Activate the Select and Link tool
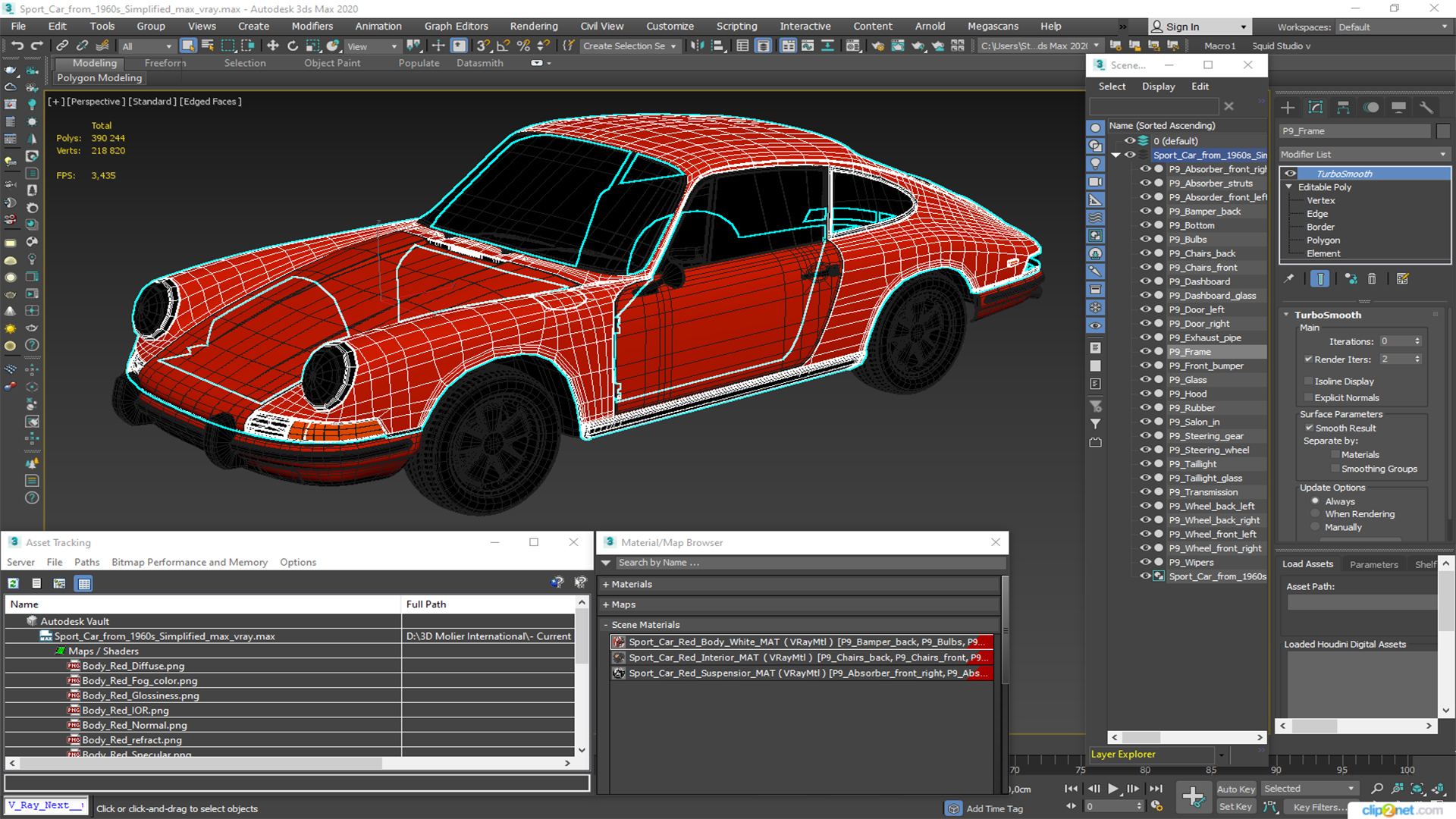This screenshot has height=819, width=1456. point(62,45)
